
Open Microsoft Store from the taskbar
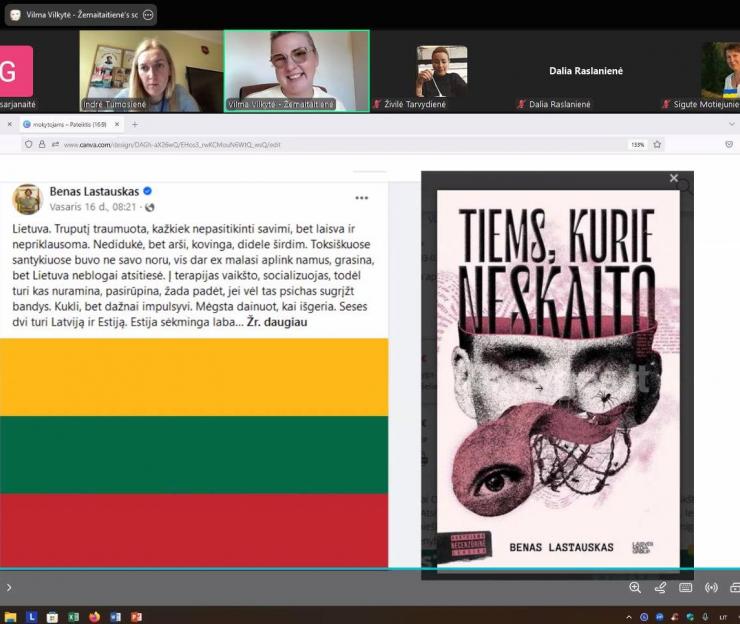pyautogui.click(x=52, y=616)
